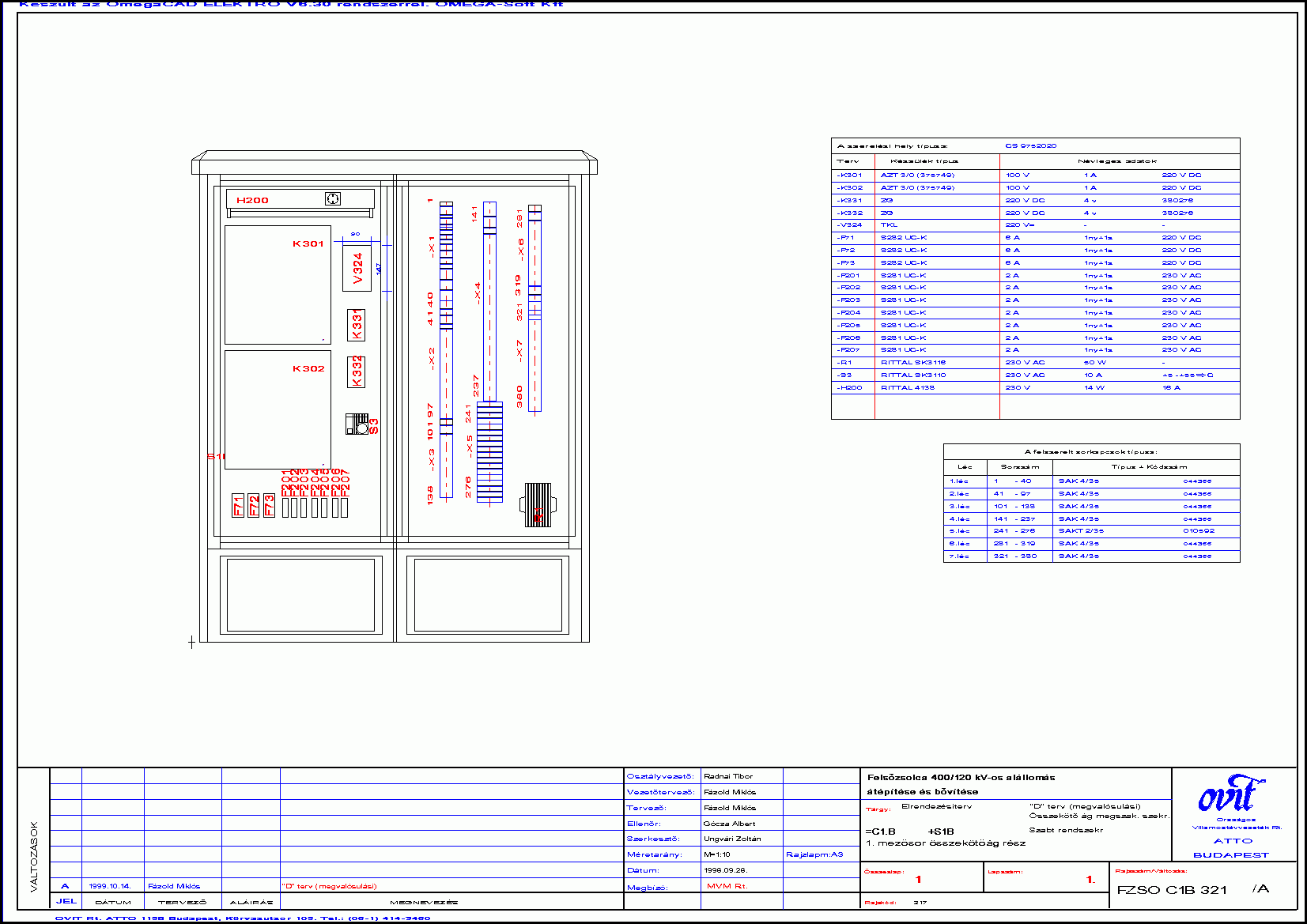
Task: Click the M=1:10 scale value
Action: (717, 854)
